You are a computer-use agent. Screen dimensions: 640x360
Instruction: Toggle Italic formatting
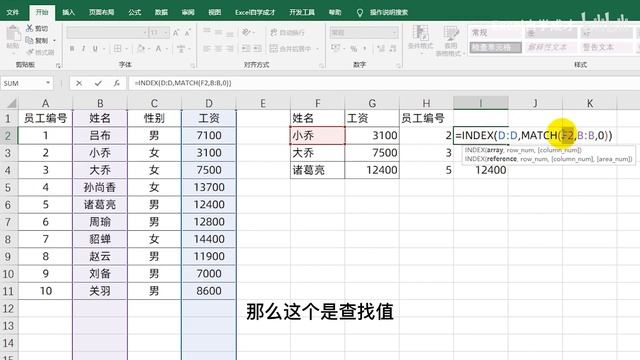pyautogui.click(x=83, y=49)
